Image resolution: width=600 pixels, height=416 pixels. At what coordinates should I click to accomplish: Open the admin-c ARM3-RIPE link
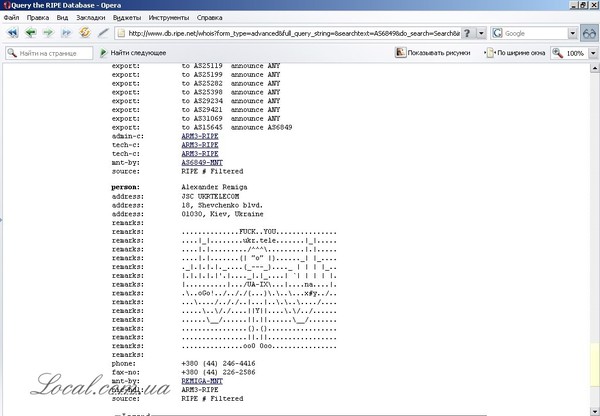tap(200, 136)
